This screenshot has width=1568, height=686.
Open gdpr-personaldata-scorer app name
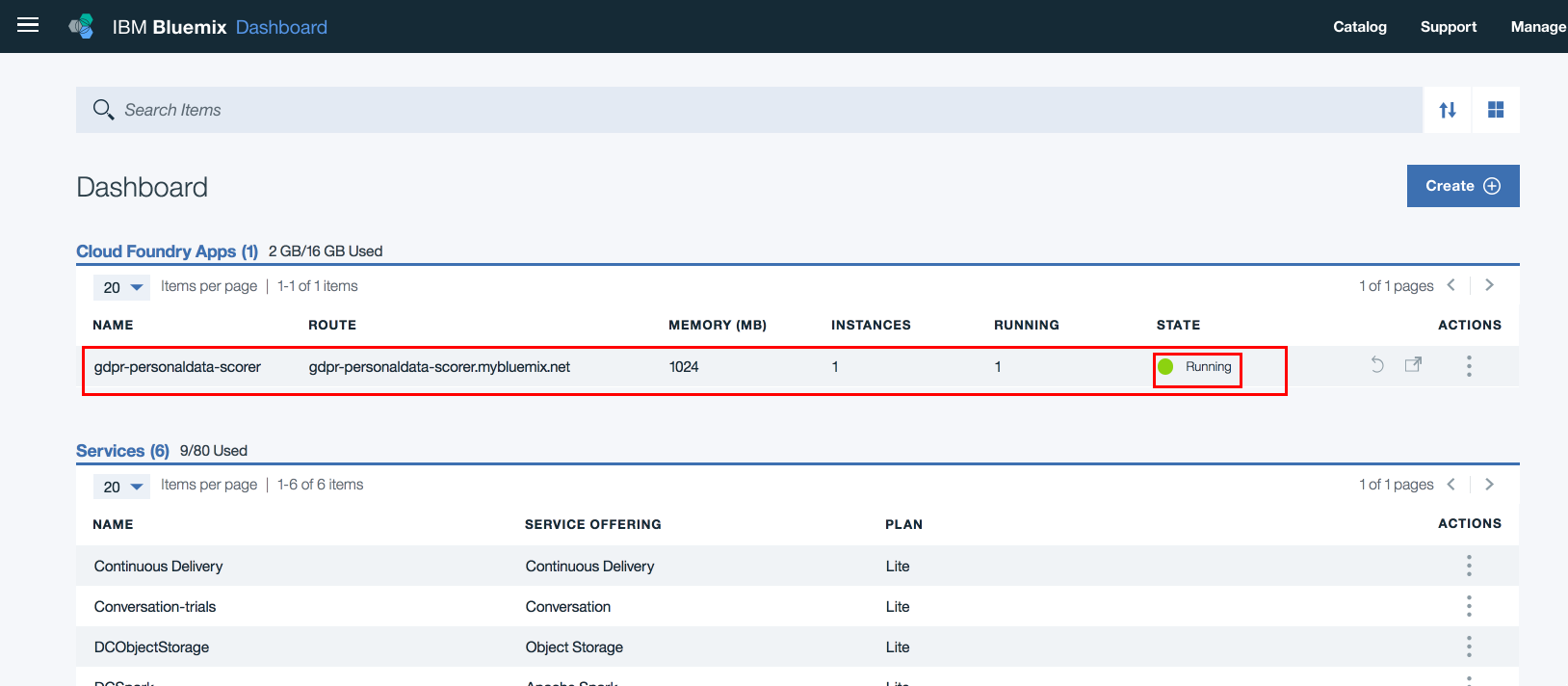[x=177, y=367]
